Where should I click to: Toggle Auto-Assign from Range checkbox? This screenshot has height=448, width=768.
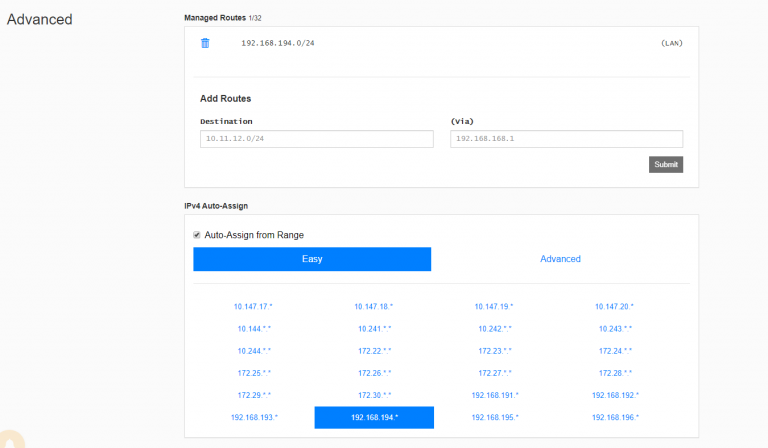click(x=197, y=235)
